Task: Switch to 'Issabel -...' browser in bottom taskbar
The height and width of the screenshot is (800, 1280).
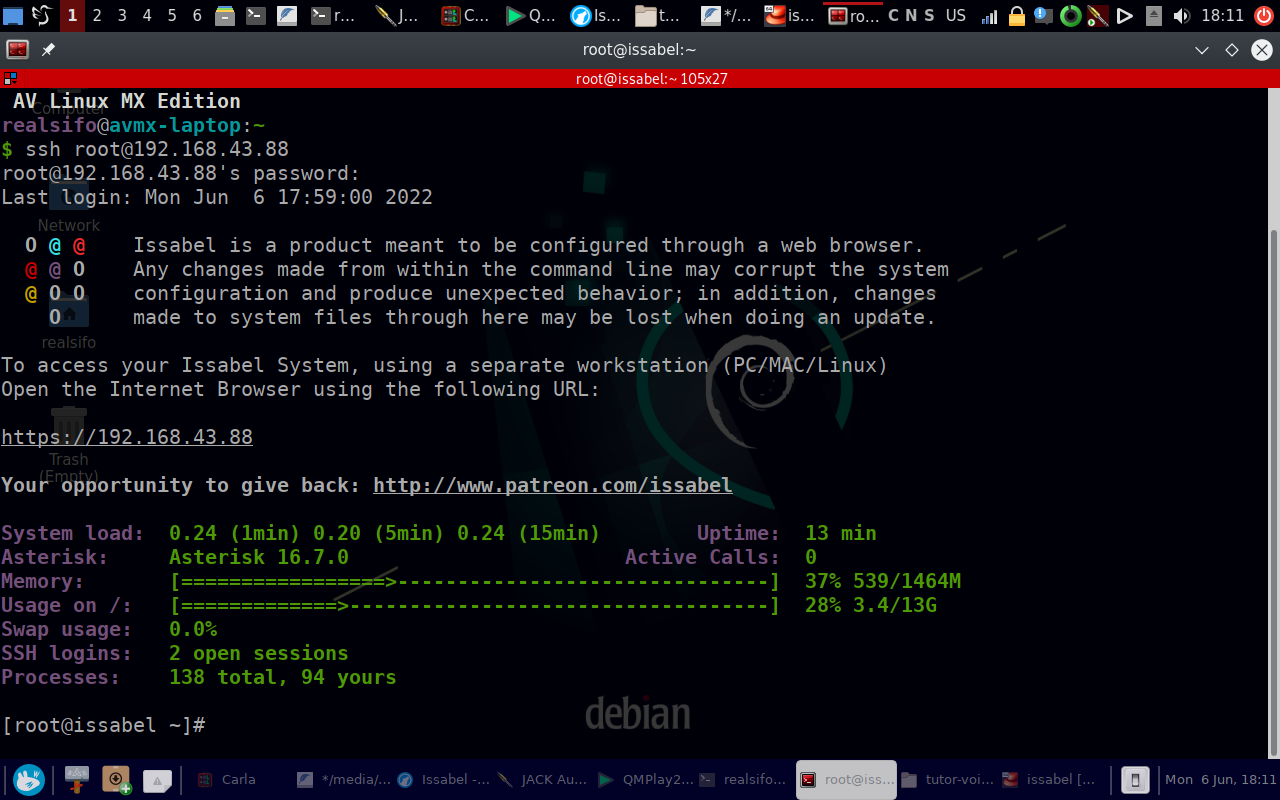Action: click(x=444, y=779)
